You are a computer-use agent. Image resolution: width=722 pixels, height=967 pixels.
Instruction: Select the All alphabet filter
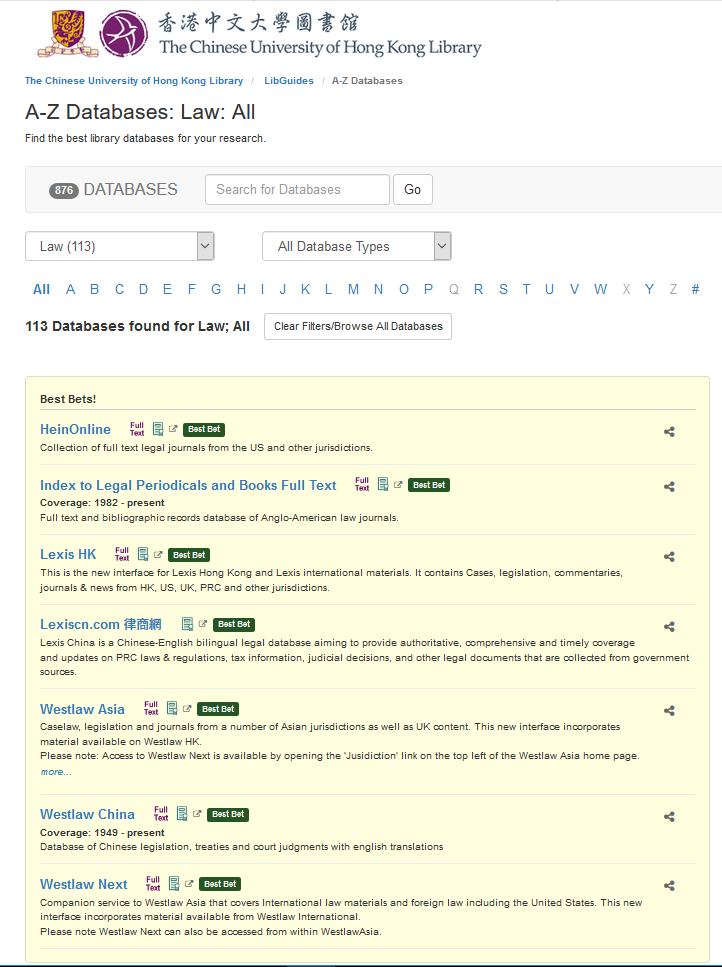pos(41,289)
